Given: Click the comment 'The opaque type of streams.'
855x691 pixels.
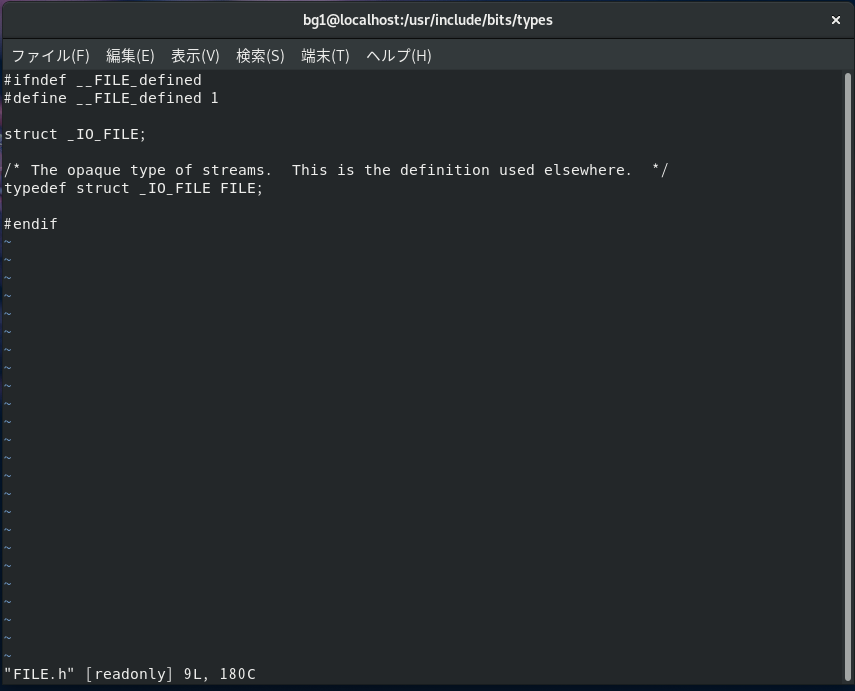Looking at the screenshot, I should pos(151,170).
